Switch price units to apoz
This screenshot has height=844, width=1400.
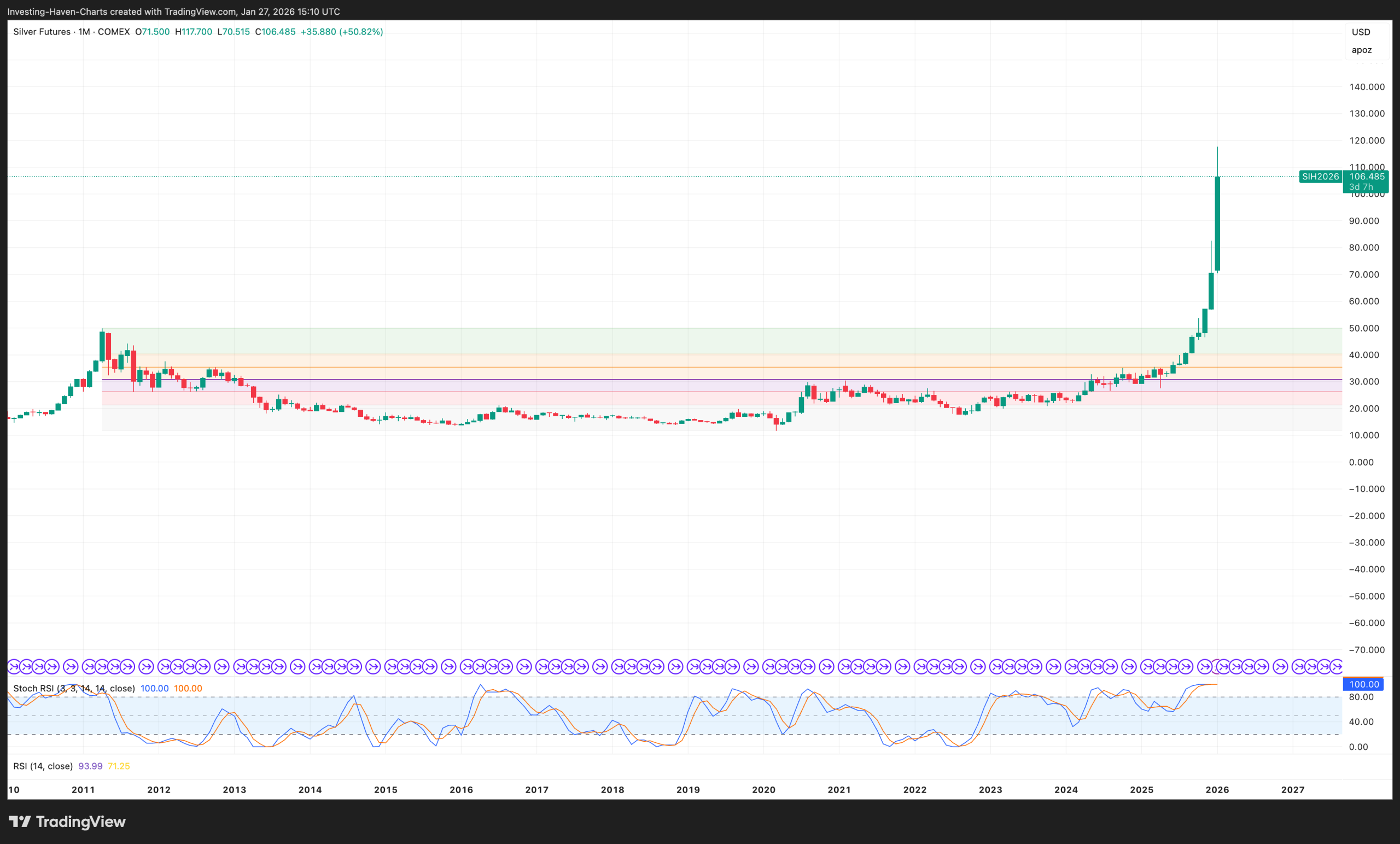pos(1361,50)
